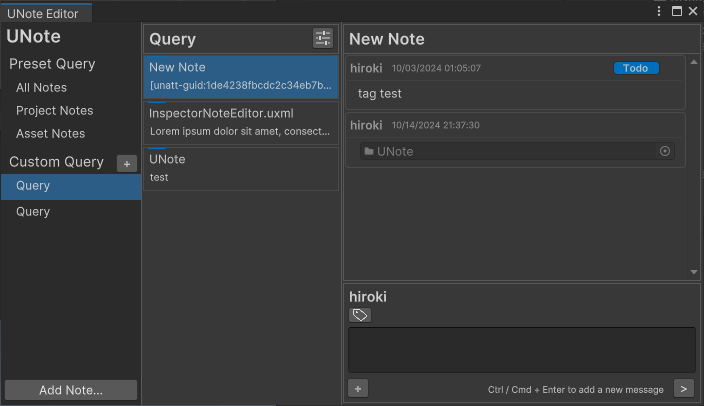Click scroll down arrow in messages

coord(694,272)
